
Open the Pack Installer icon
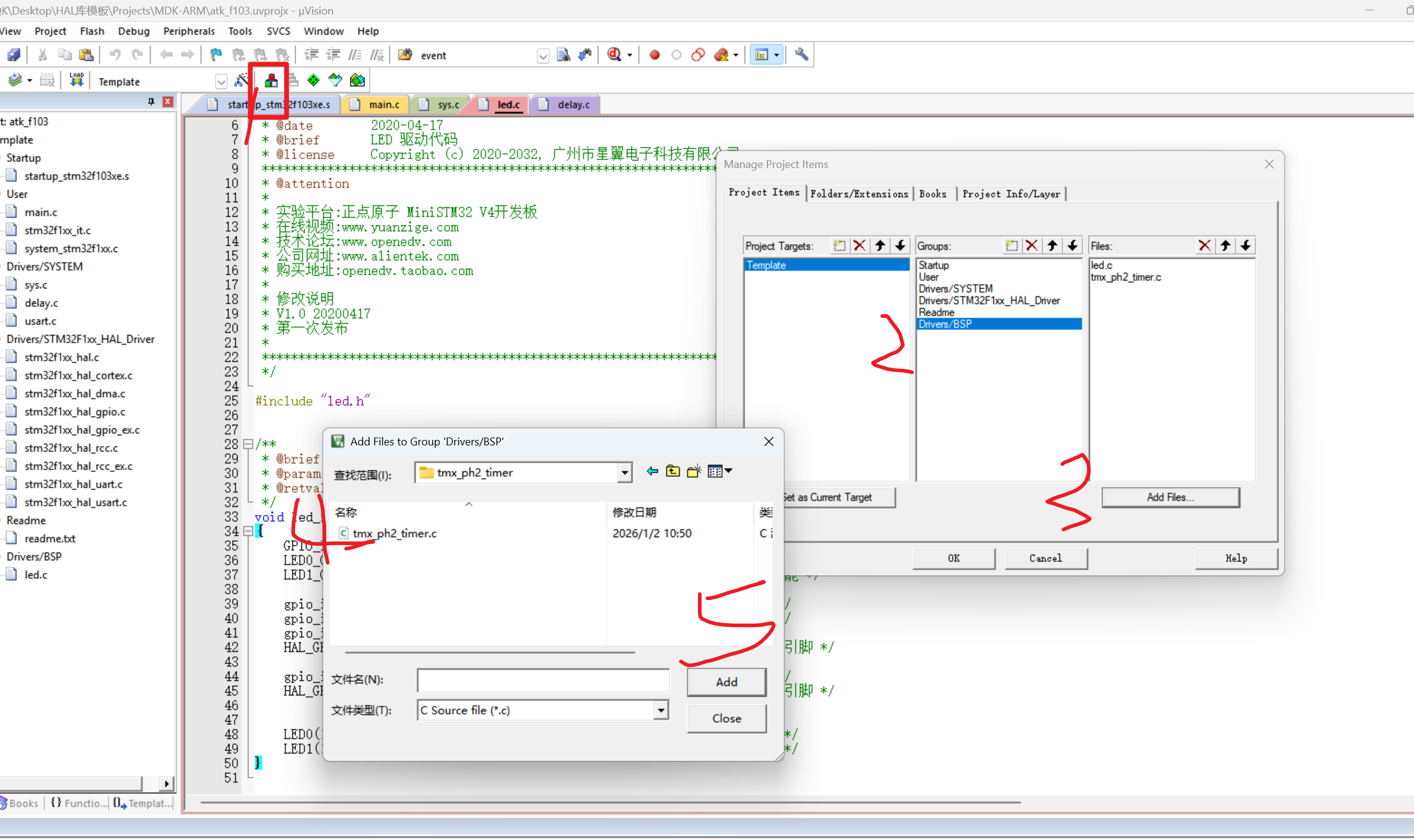pyautogui.click(x=358, y=80)
